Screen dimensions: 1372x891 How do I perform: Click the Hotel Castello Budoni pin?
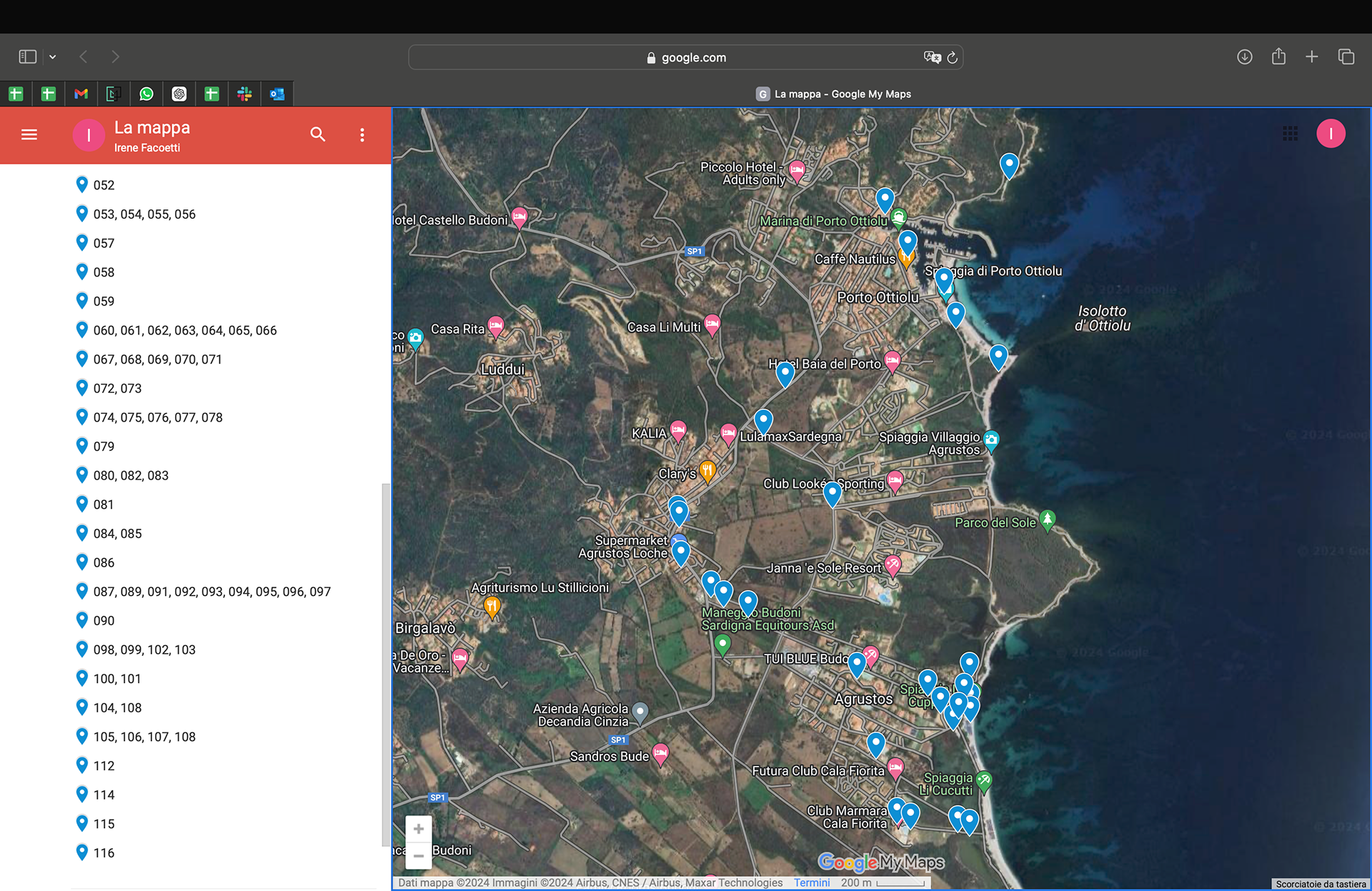coord(520,218)
